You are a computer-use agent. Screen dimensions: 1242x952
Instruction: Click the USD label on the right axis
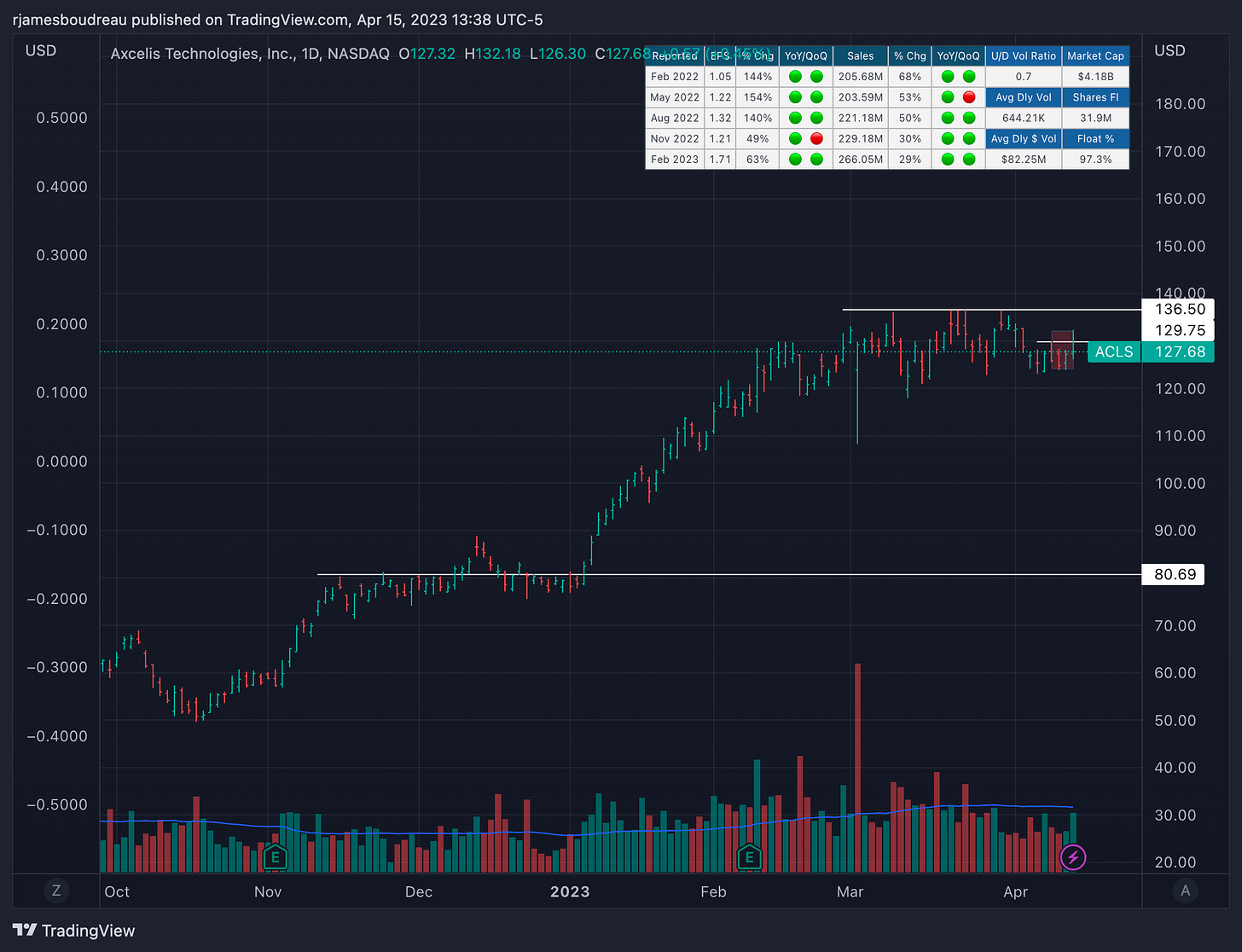point(1169,50)
